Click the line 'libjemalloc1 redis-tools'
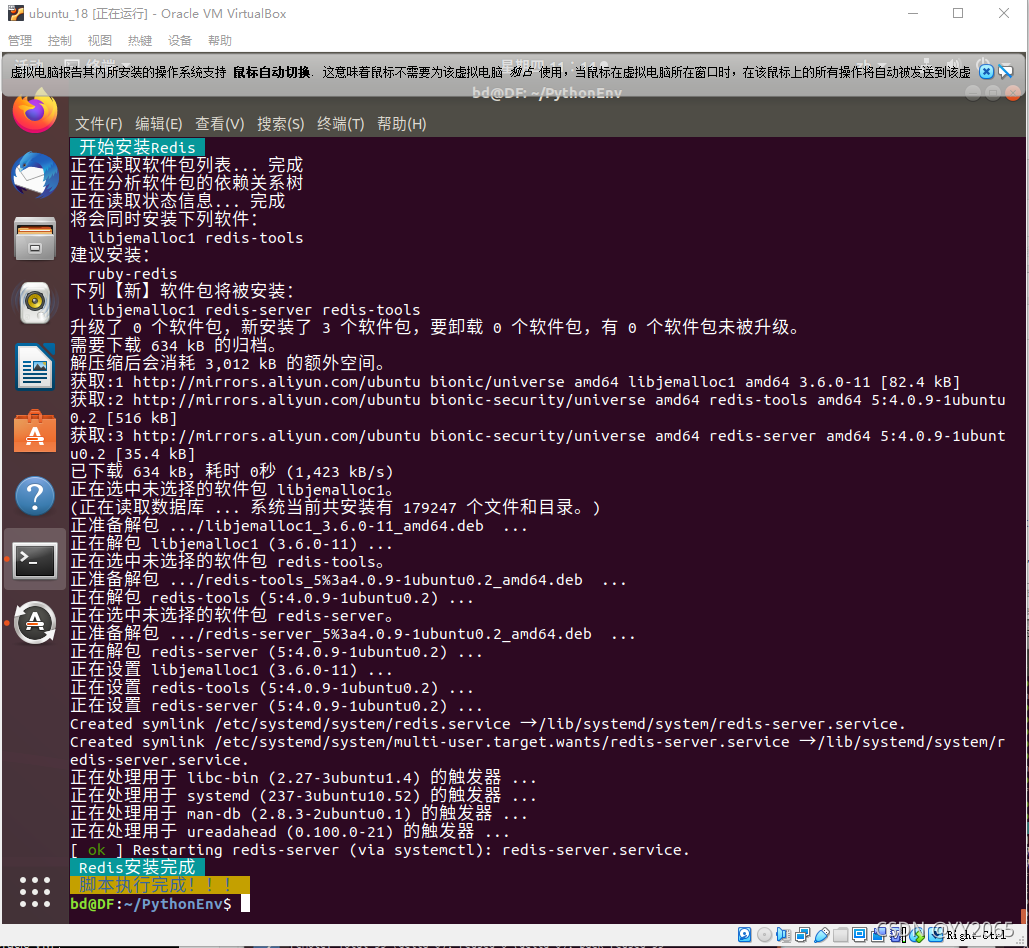 pos(196,237)
